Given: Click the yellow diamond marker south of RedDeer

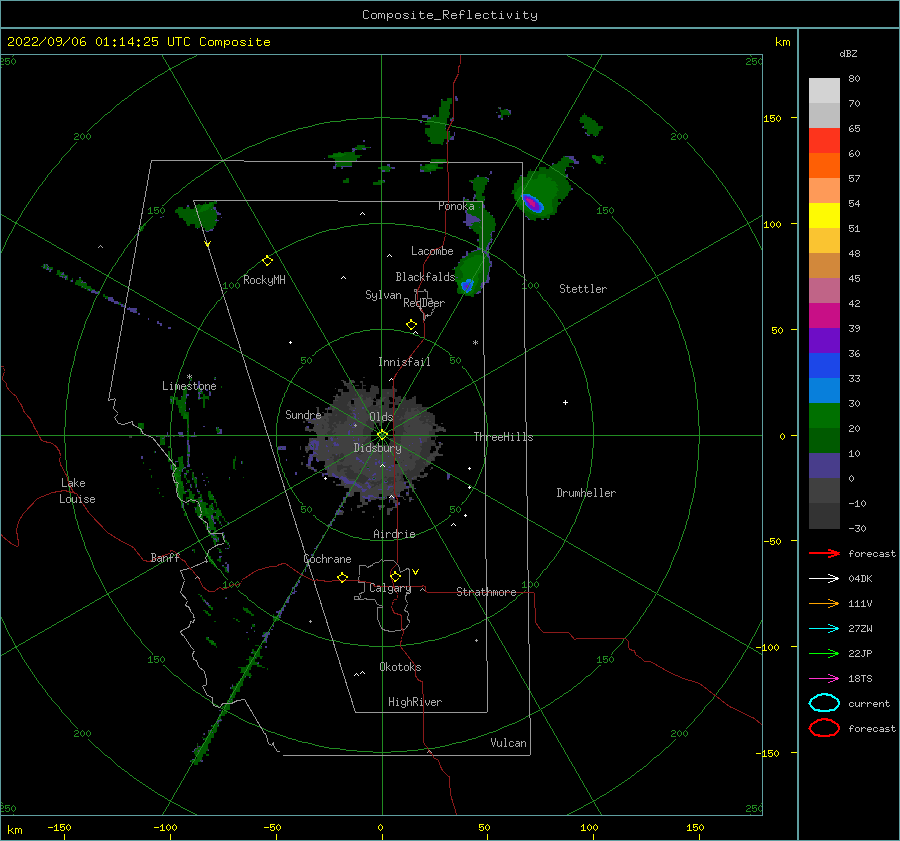Looking at the screenshot, I should point(411,324).
